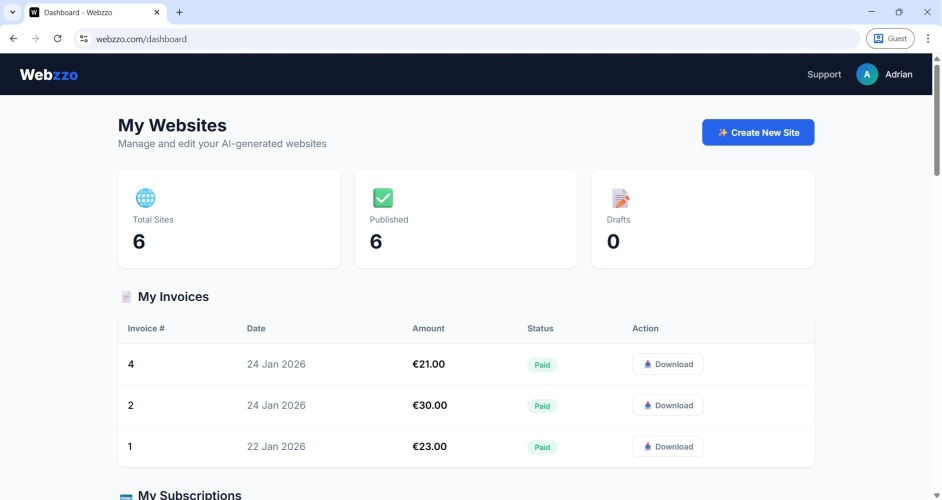The height and width of the screenshot is (500, 942).
Task: Click the Date column header
Action: point(256,328)
